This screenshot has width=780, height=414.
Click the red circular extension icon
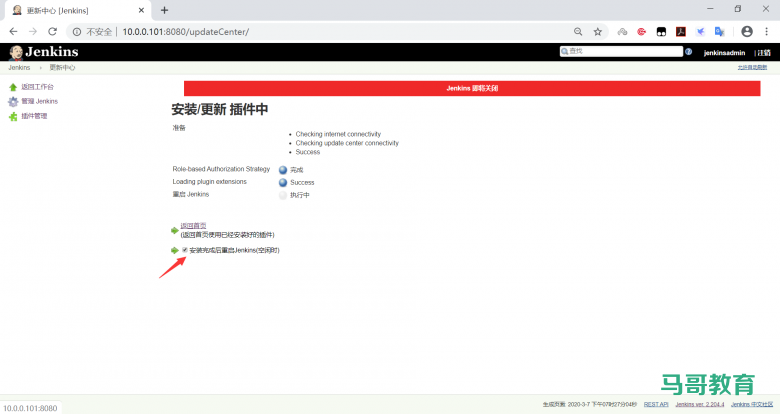[642, 32]
